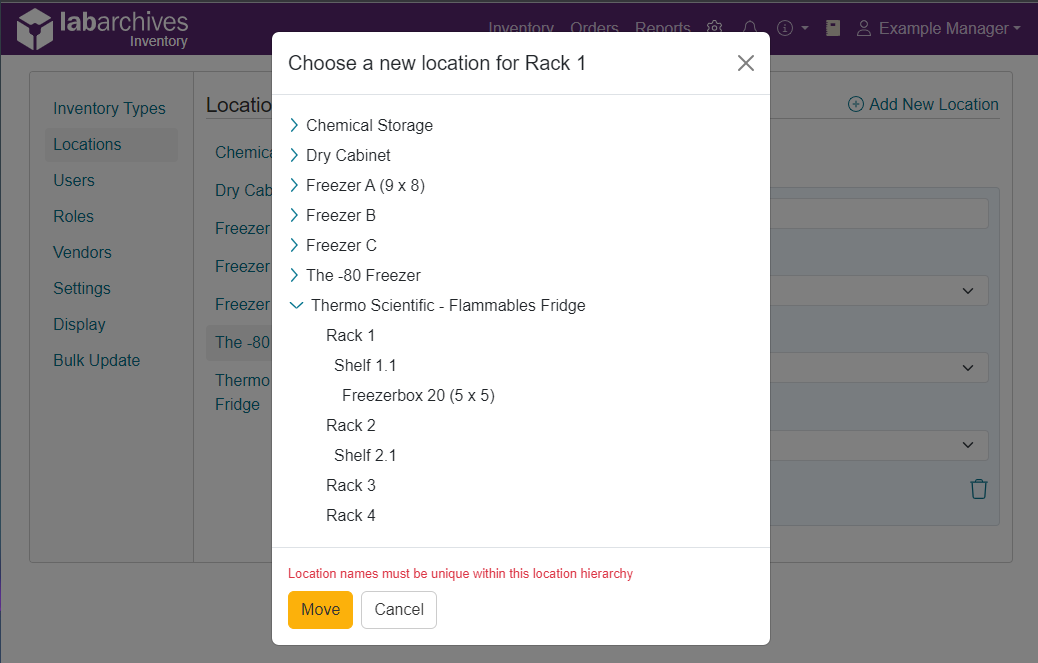Click the LabArchives Inventory logo icon
The width and height of the screenshot is (1038, 663).
pyautogui.click(x=34, y=29)
